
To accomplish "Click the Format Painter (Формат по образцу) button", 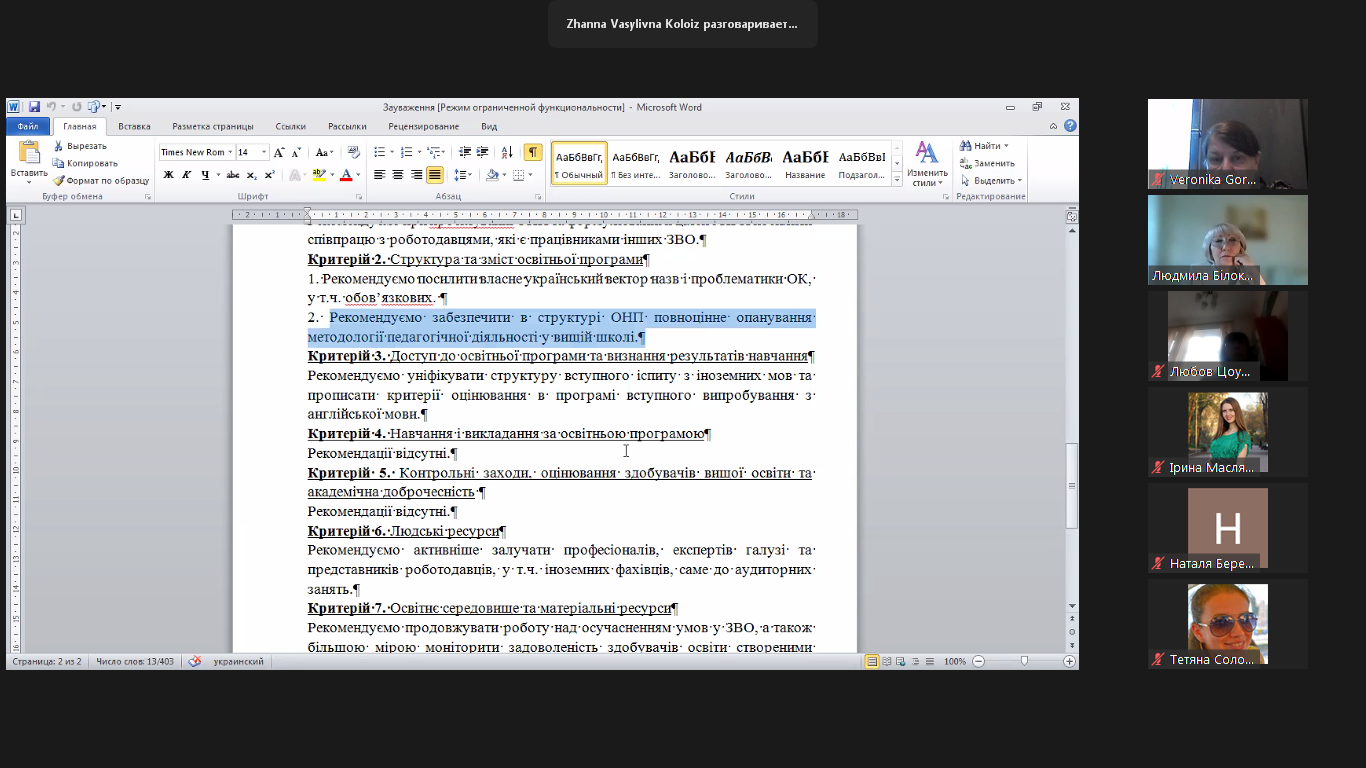I will point(101,181).
